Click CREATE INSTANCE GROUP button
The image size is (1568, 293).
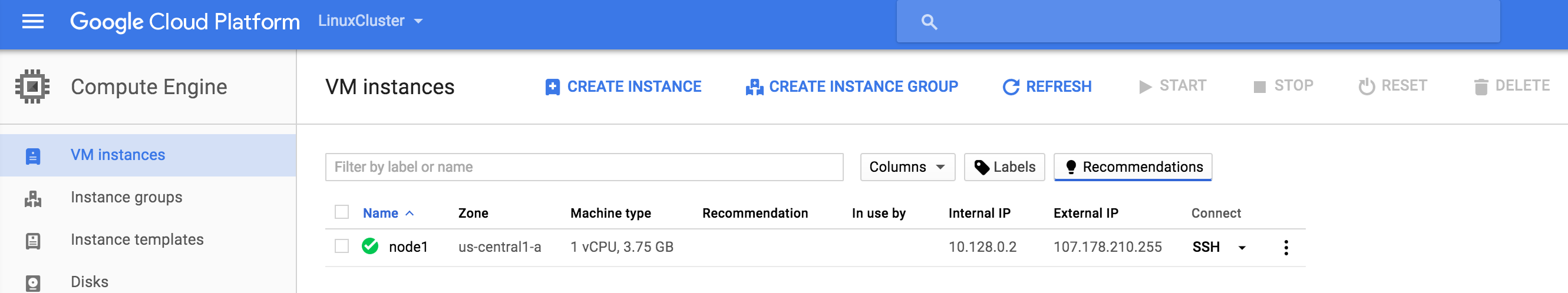pyautogui.click(x=851, y=87)
